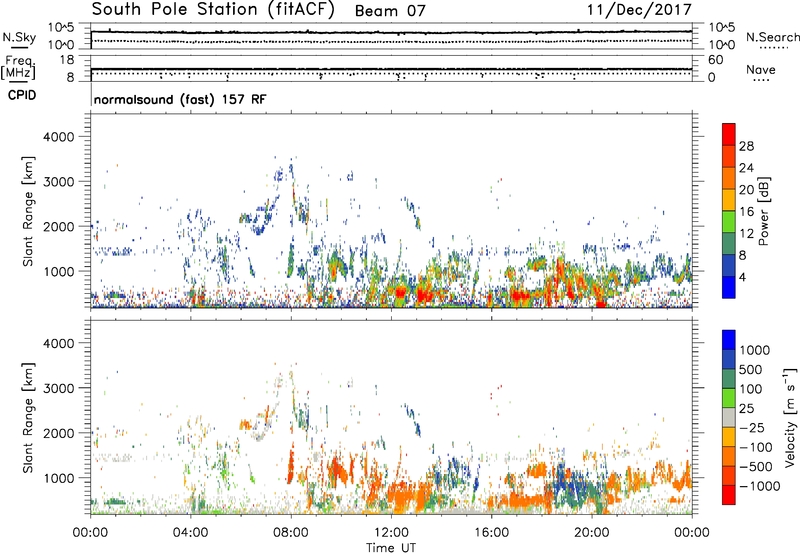800x554 pixels.
Task: Click the 28 dB power colorbar label
Action: [x=746, y=146]
